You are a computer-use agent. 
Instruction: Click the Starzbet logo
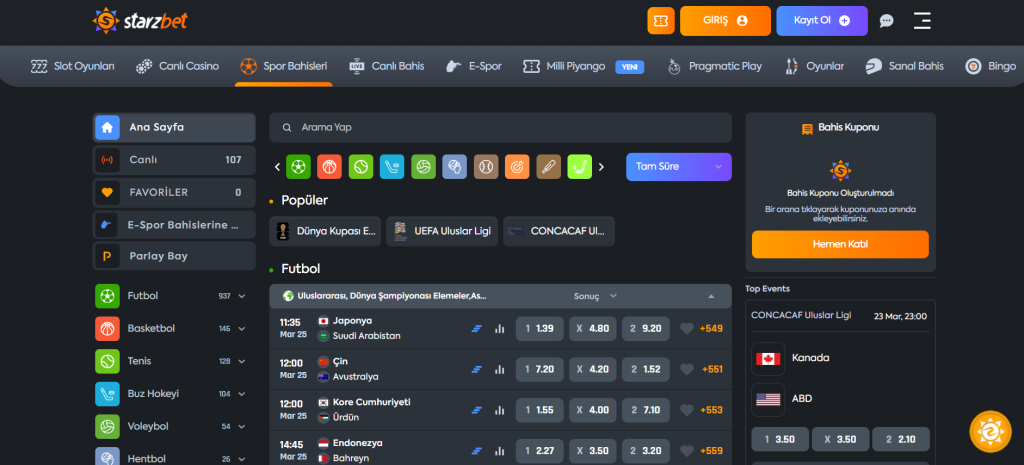pyautogui.click(x=140, y=21)
